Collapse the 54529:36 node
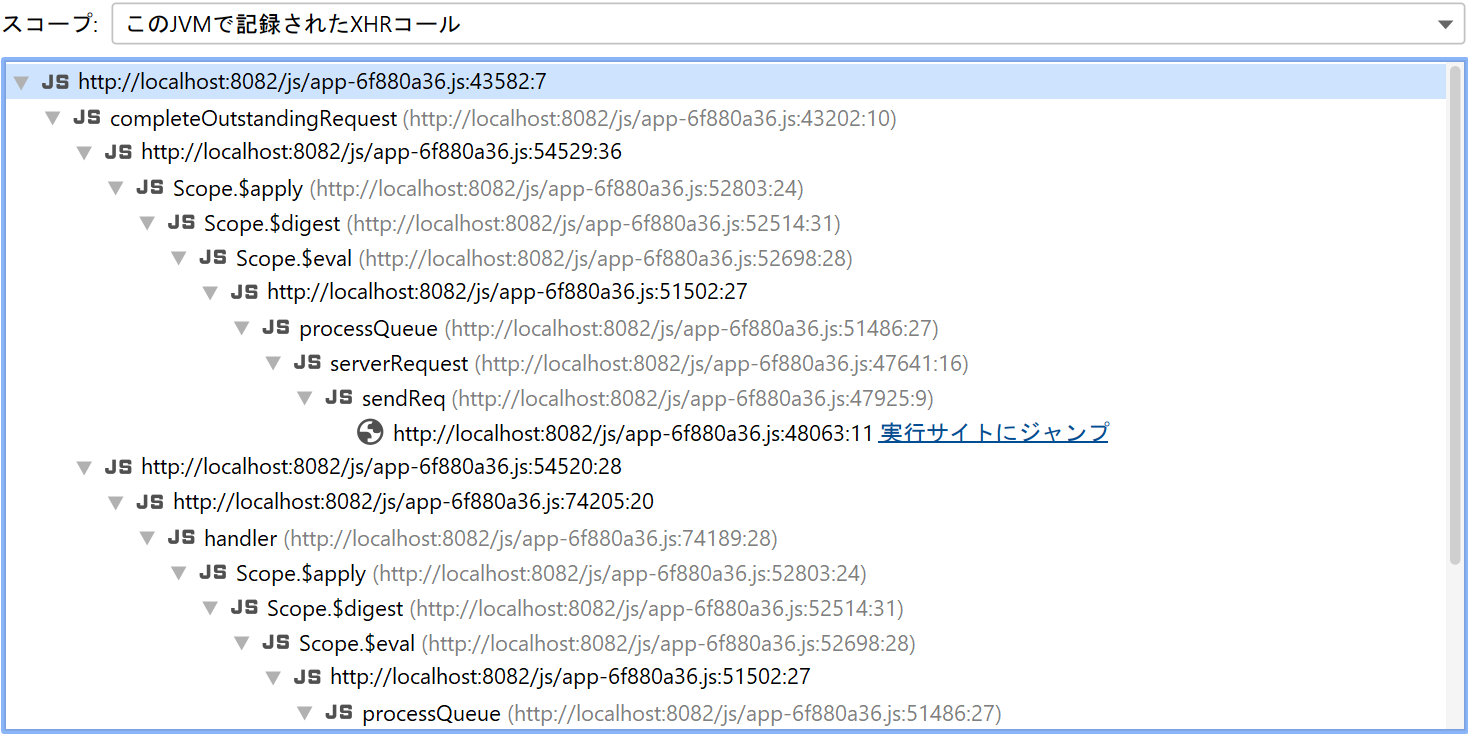1468x735 pixels. [x=85, y=153]
